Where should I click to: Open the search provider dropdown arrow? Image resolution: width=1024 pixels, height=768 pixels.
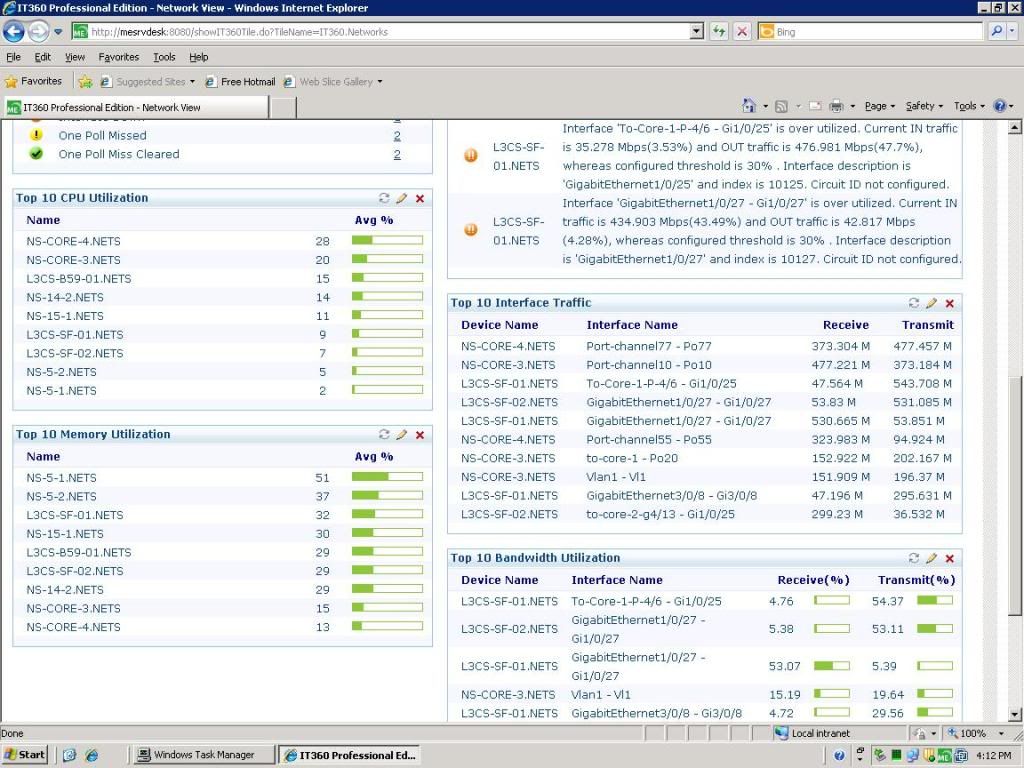(1012, 31)
